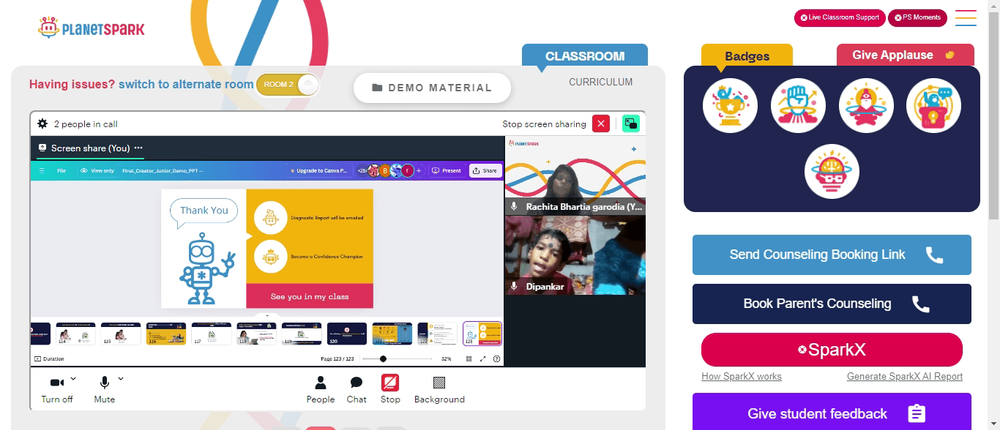The image size is (1000, 430).
Task: Open How SparkX works link
Action: point(741,376)
